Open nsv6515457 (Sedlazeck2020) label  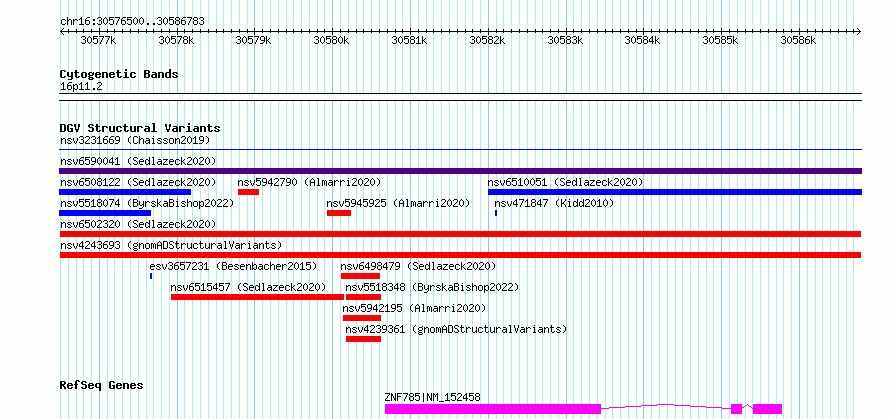[x=249, y=287]
